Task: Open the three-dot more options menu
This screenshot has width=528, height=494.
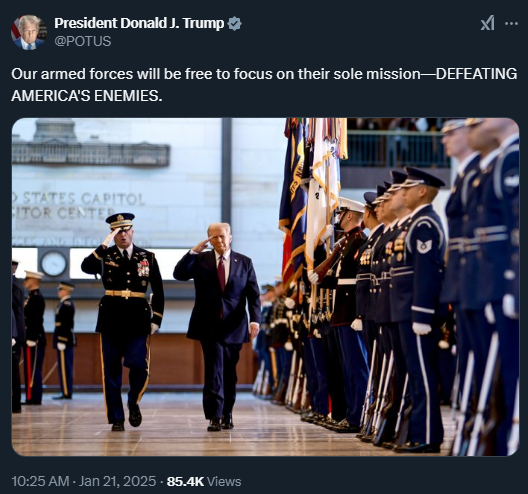Action: click(511, 24)
